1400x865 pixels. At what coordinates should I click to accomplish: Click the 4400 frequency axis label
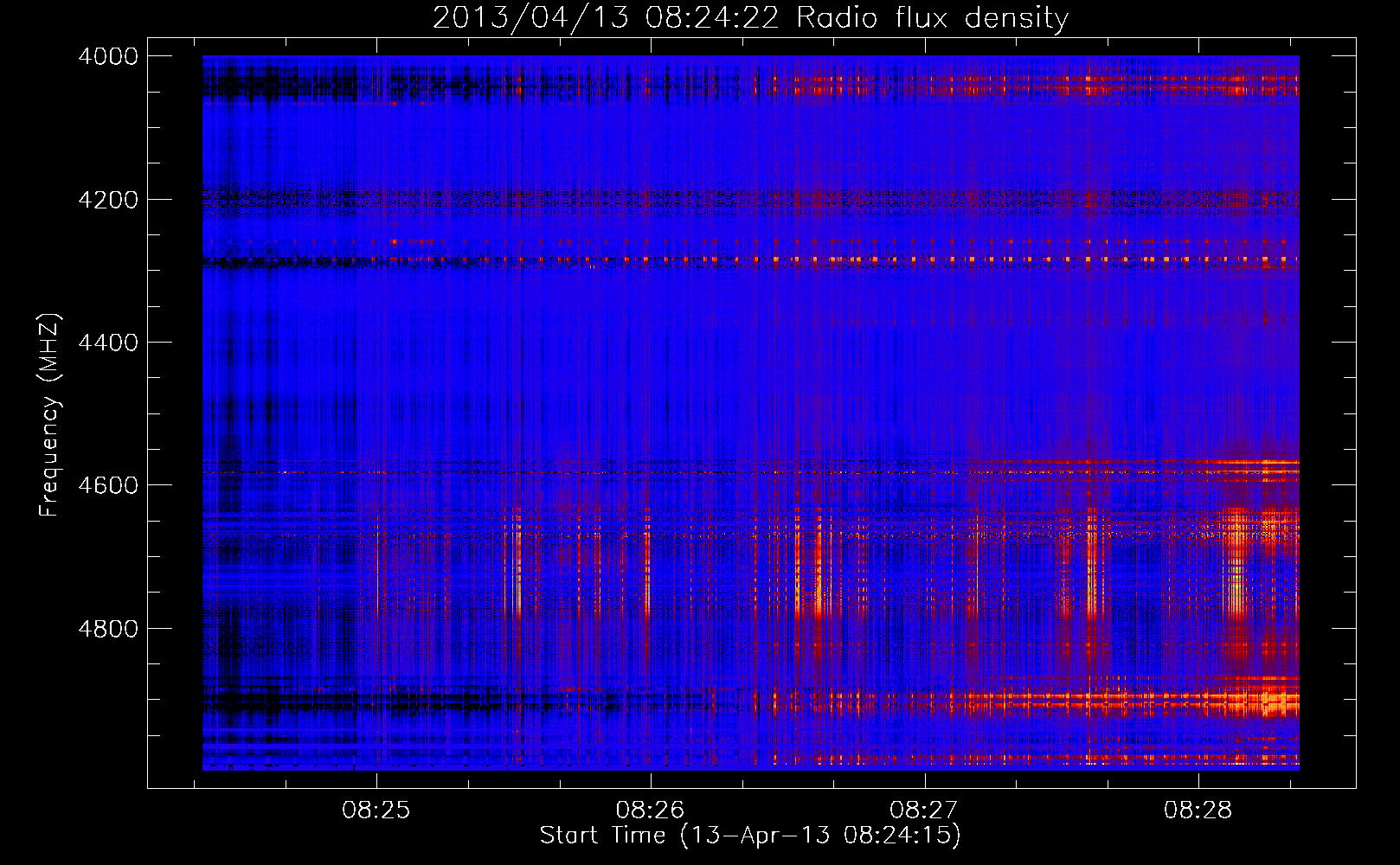pyautogui.click(x=108, y=343)
